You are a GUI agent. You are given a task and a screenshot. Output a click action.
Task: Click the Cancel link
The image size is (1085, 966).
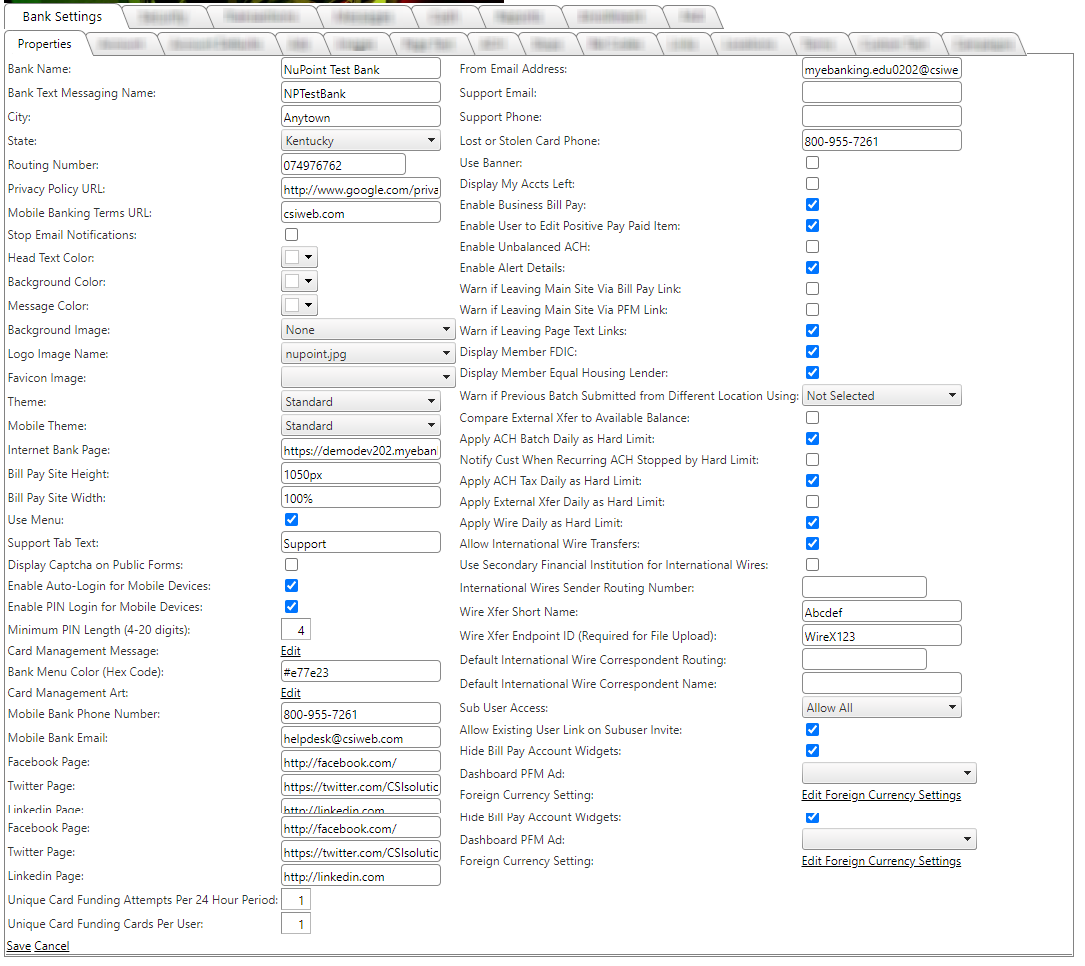[x=52, y=946]
